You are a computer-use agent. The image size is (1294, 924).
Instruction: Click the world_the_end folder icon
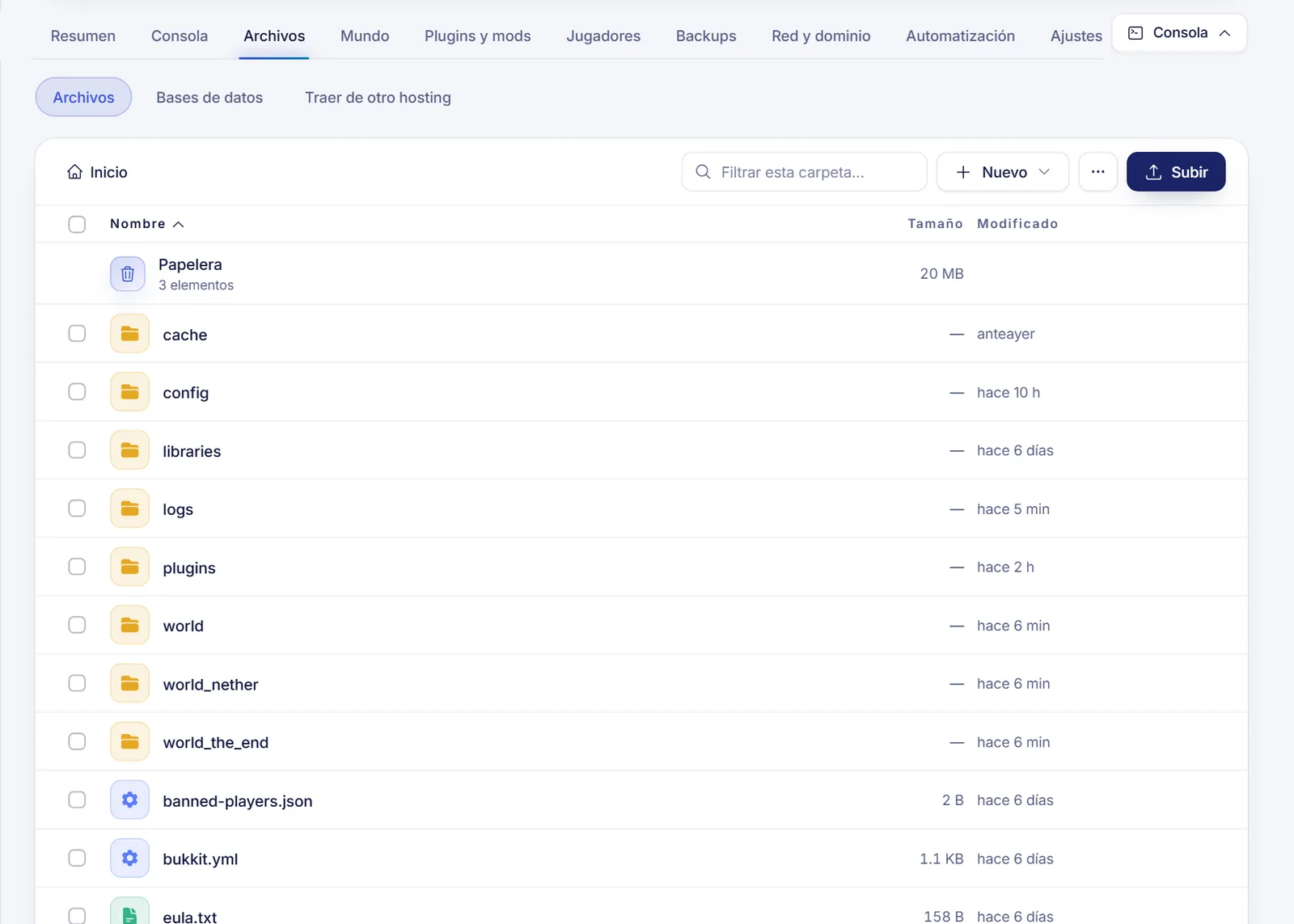tap(129, 741)
